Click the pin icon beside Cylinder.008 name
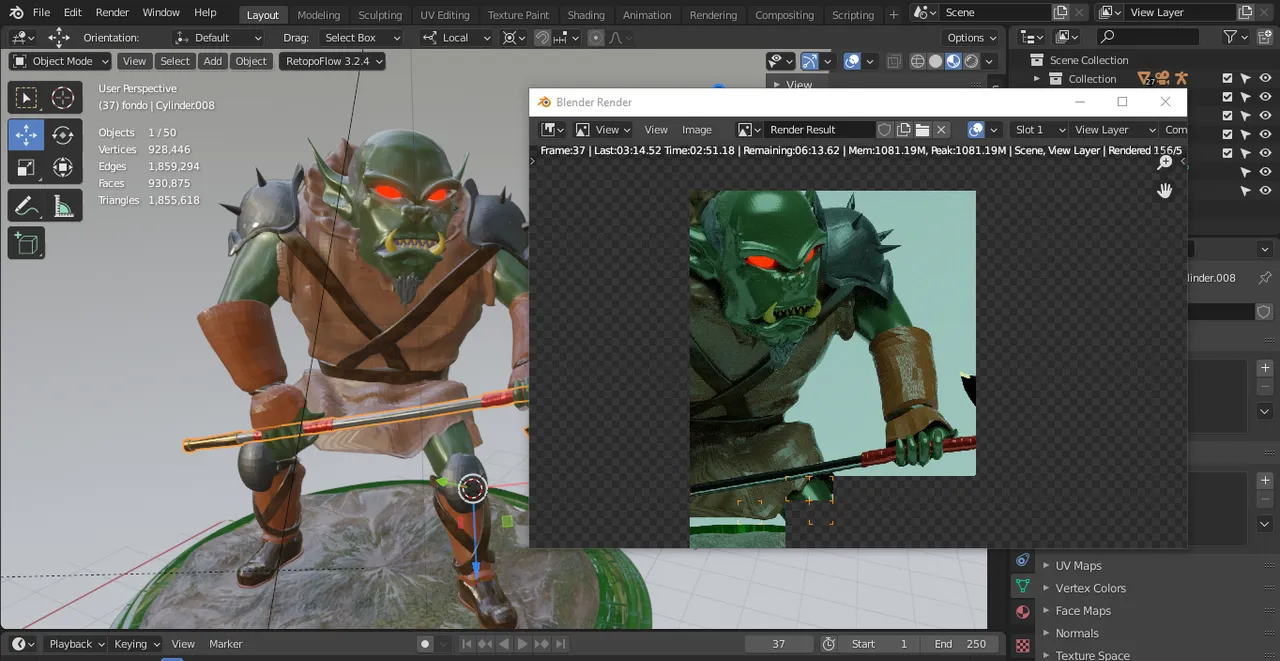 [x=1265, y=278]
